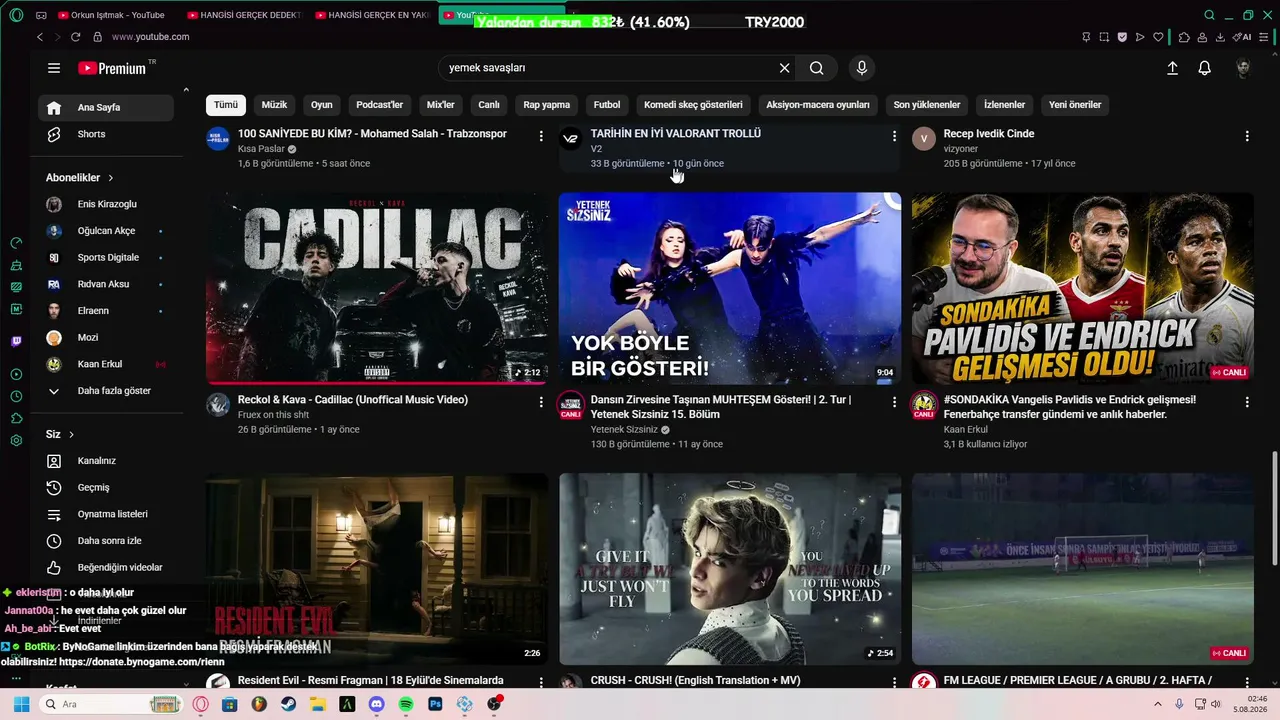Open Shorts in the sidebar
1280x720 pixels.
tap(106, 134)
